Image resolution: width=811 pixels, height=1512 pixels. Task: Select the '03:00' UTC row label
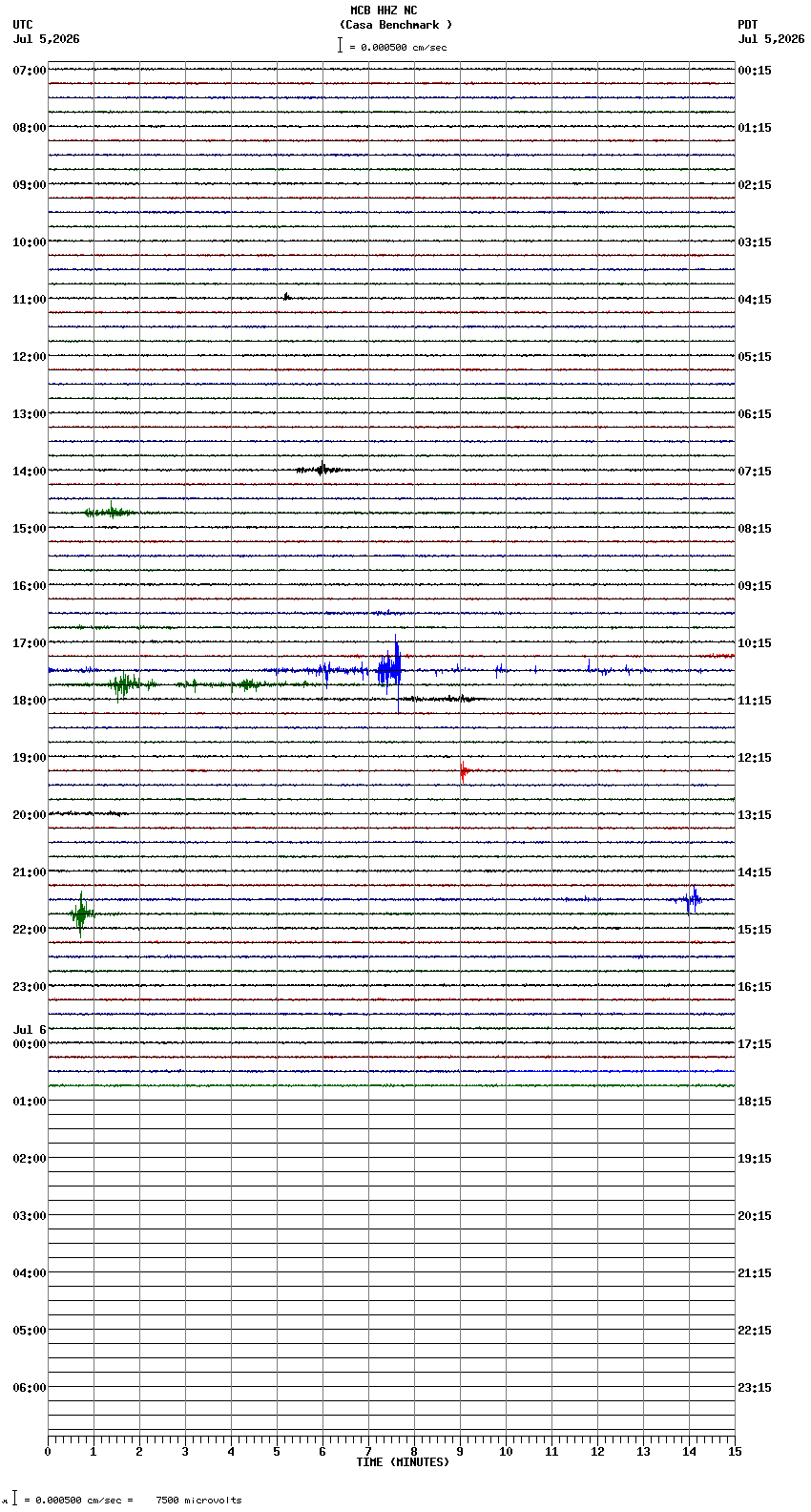point(30,1216)
